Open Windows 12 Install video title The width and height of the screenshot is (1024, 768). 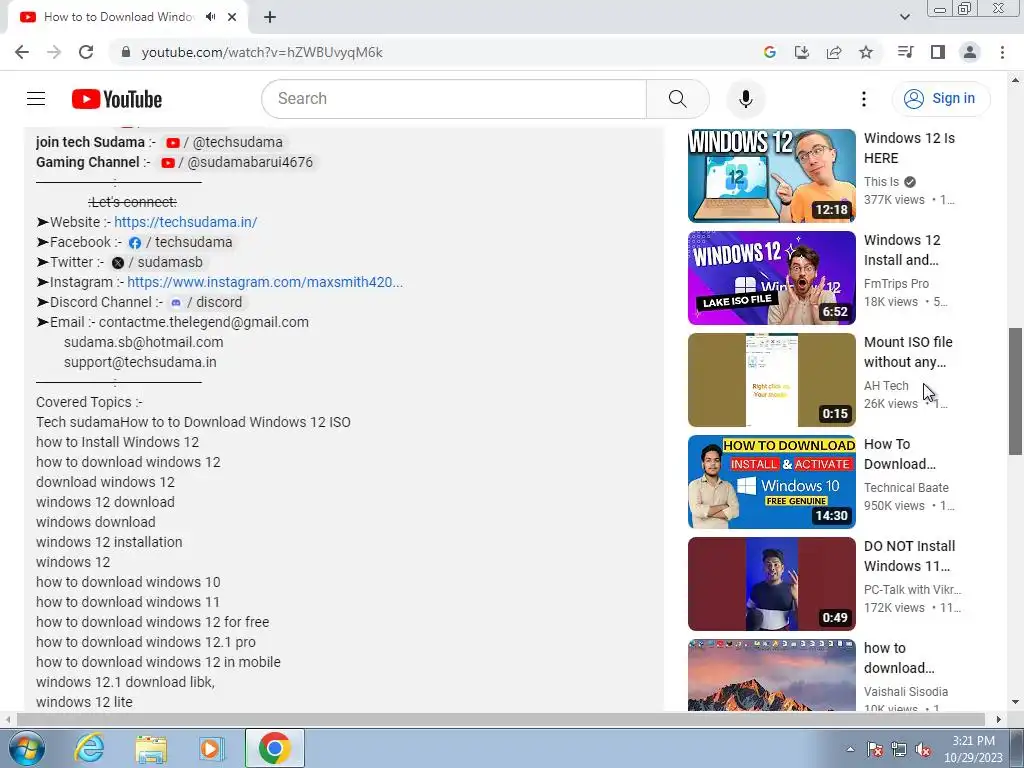[902, 250]
